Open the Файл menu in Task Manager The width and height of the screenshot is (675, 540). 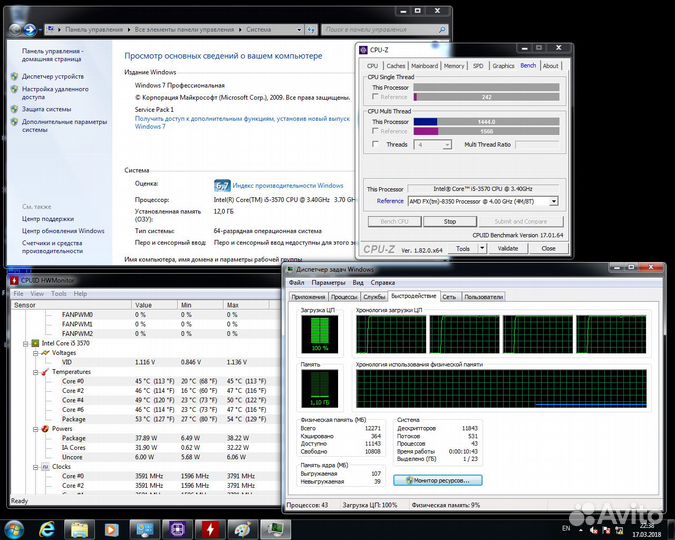click(296, 283)
